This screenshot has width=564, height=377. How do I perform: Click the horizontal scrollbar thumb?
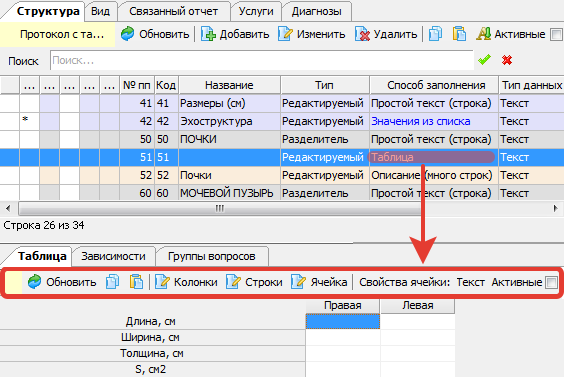point(220,208)
